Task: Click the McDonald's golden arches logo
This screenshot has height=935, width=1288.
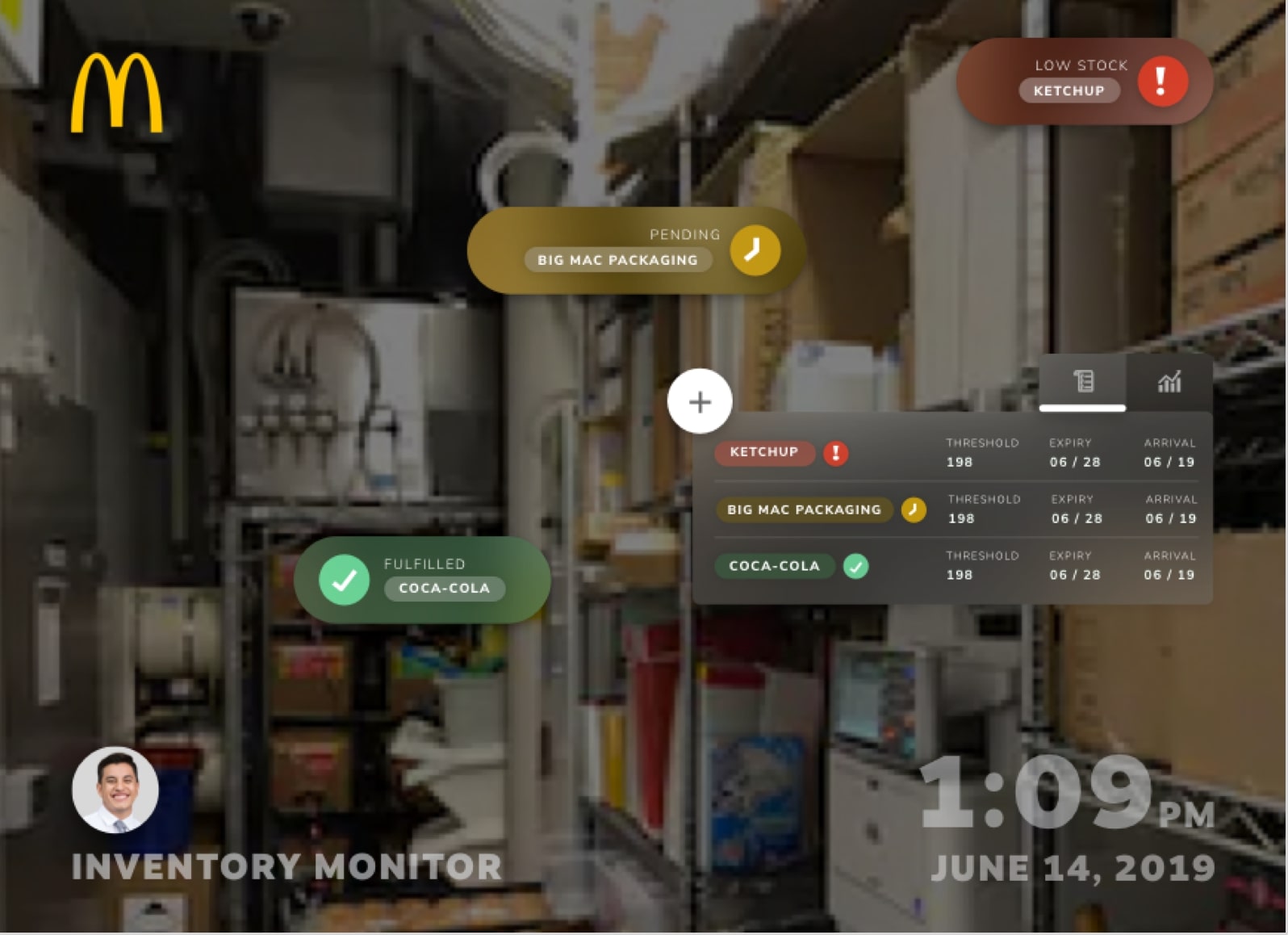Action: click(x=116, y=92)
